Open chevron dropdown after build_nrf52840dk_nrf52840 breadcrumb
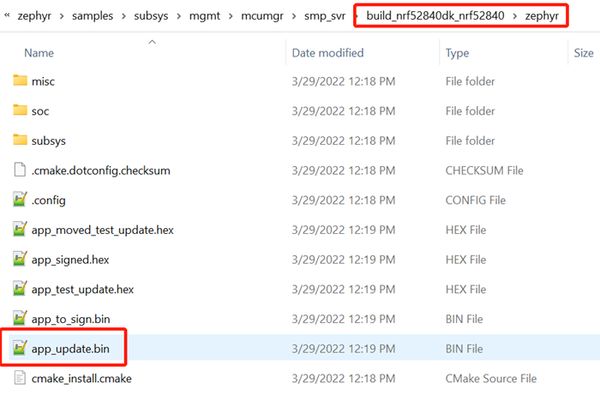 pos(515,16)
